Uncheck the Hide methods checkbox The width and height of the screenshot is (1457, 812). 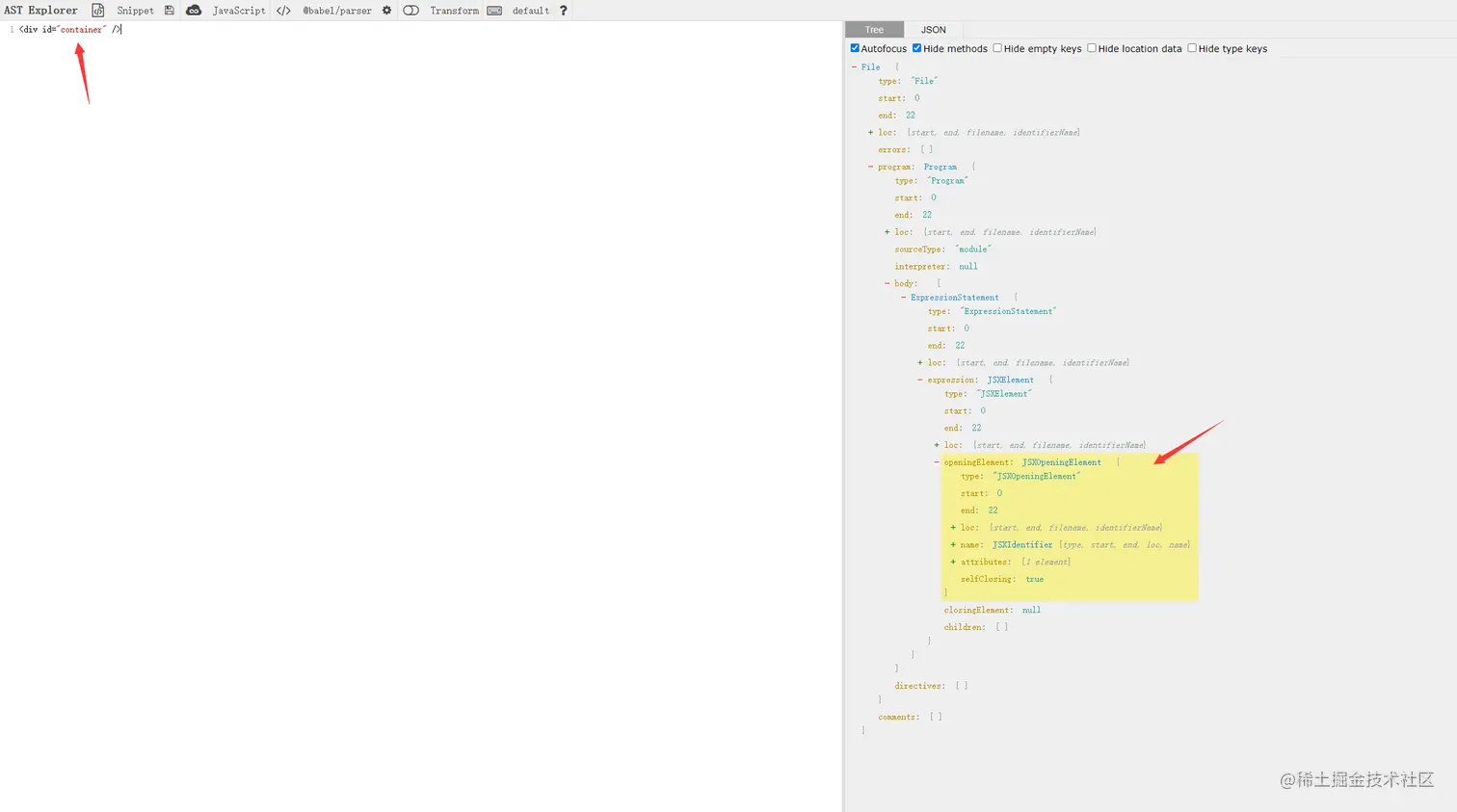point(917,48)
